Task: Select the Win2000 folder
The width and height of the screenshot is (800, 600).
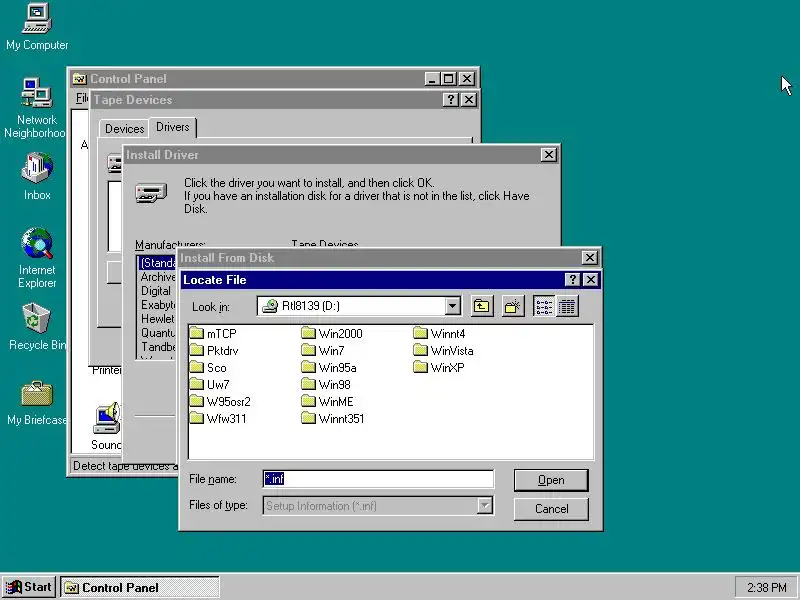Action: pyautogui.click(x=332, y=334)
